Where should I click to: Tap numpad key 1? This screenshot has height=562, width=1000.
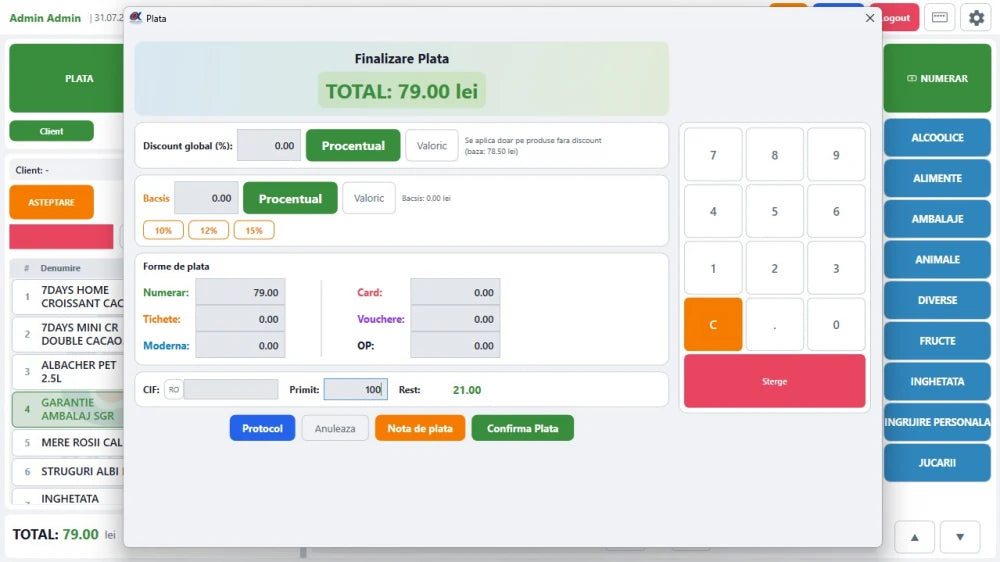pos(713,268)
